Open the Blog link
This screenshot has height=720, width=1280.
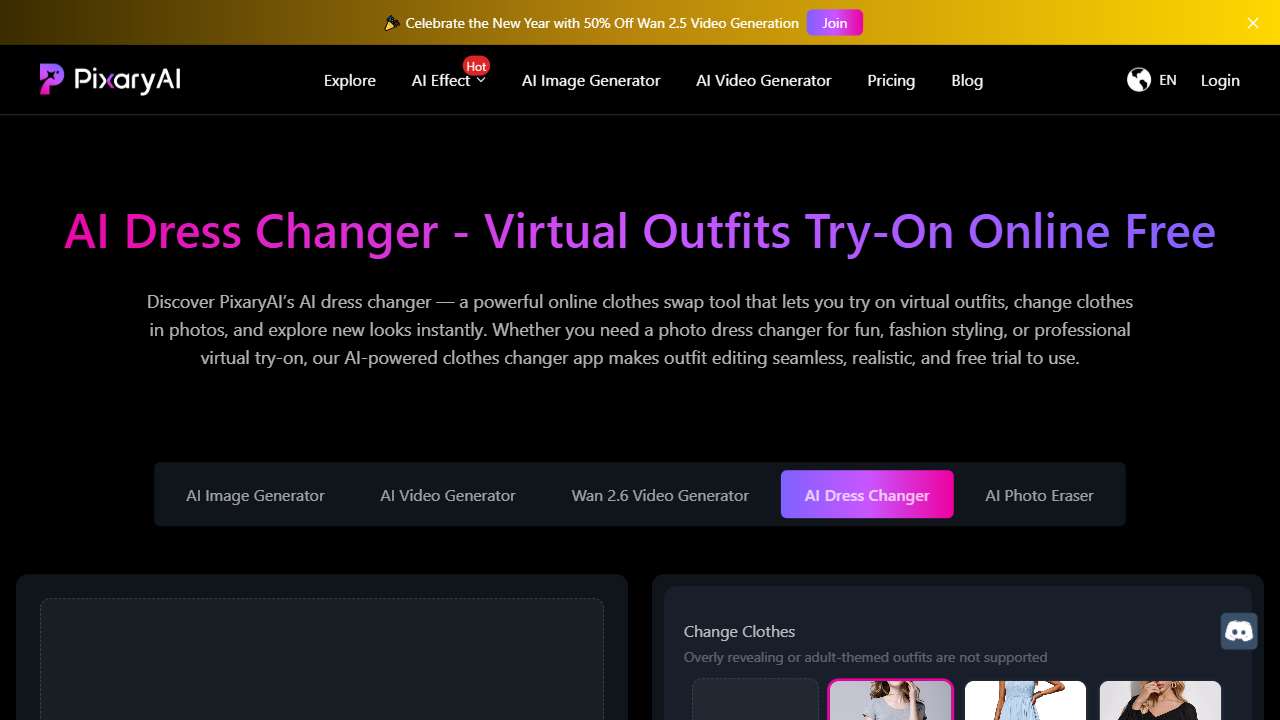[967, 81]
